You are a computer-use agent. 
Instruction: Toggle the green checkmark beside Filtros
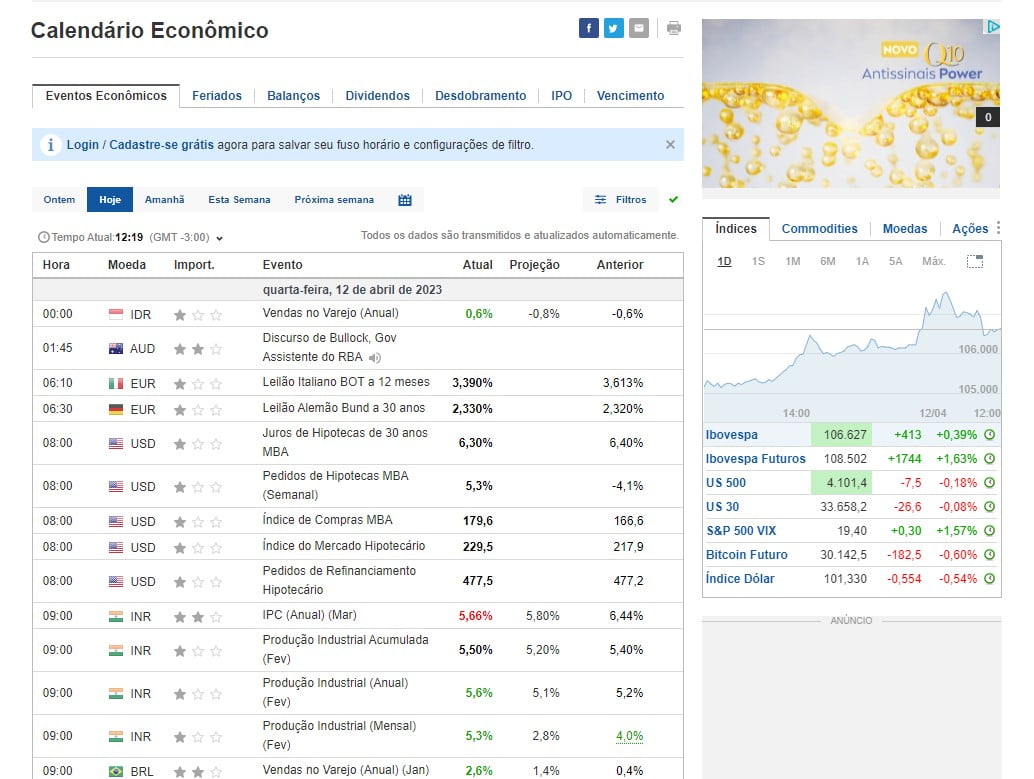[x=673, y=200]
